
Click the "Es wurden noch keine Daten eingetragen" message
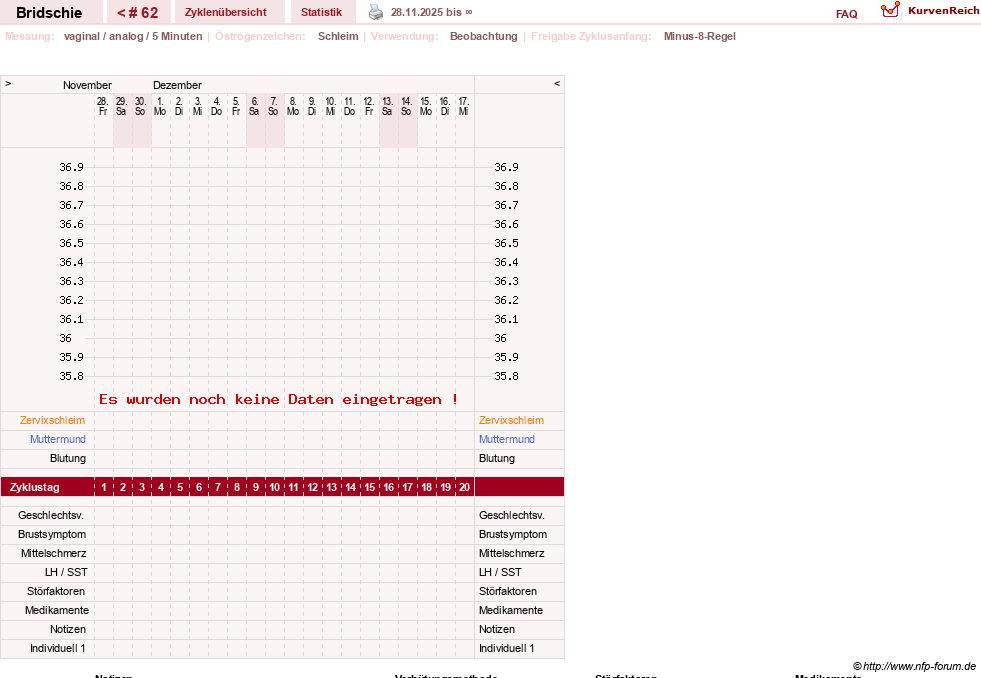pos(278,399)
